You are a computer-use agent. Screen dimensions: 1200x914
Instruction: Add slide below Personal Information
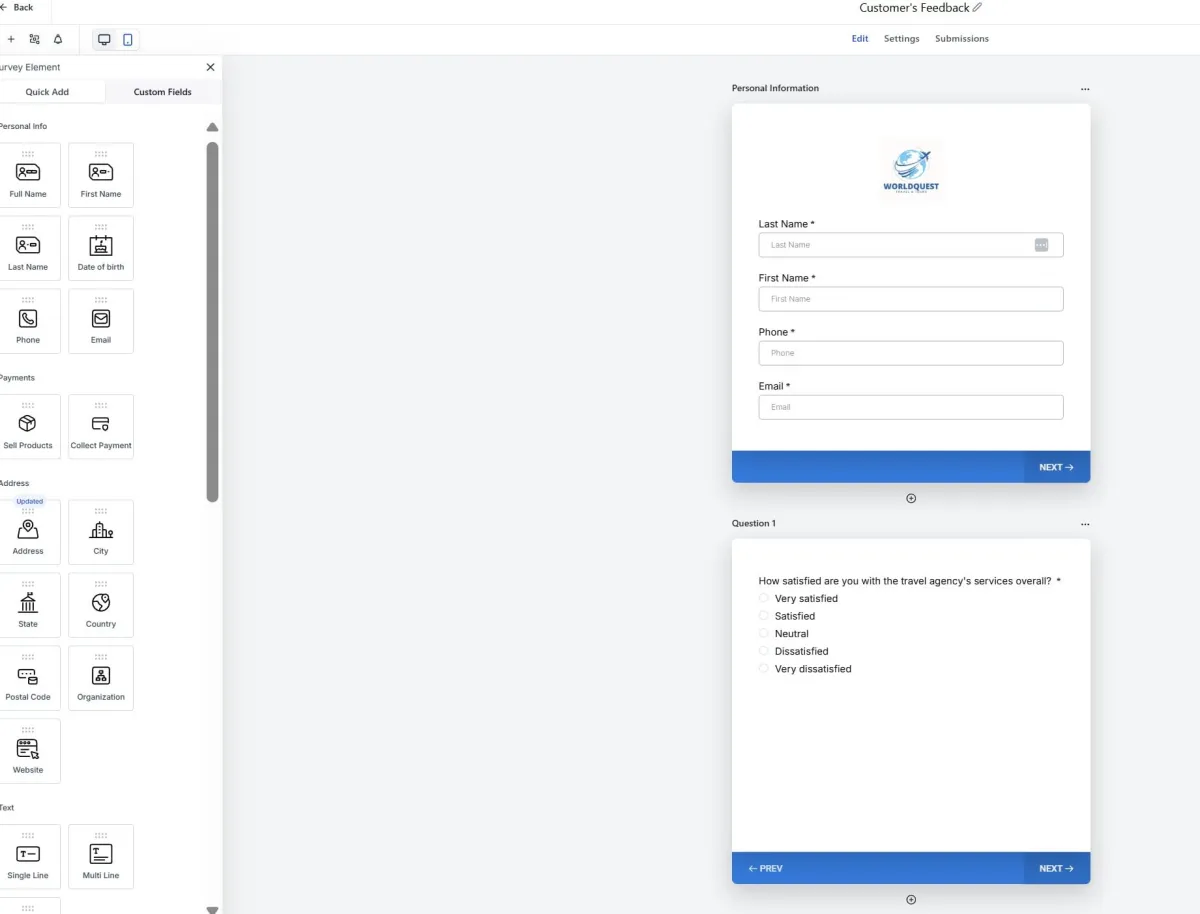coord(911,498)
